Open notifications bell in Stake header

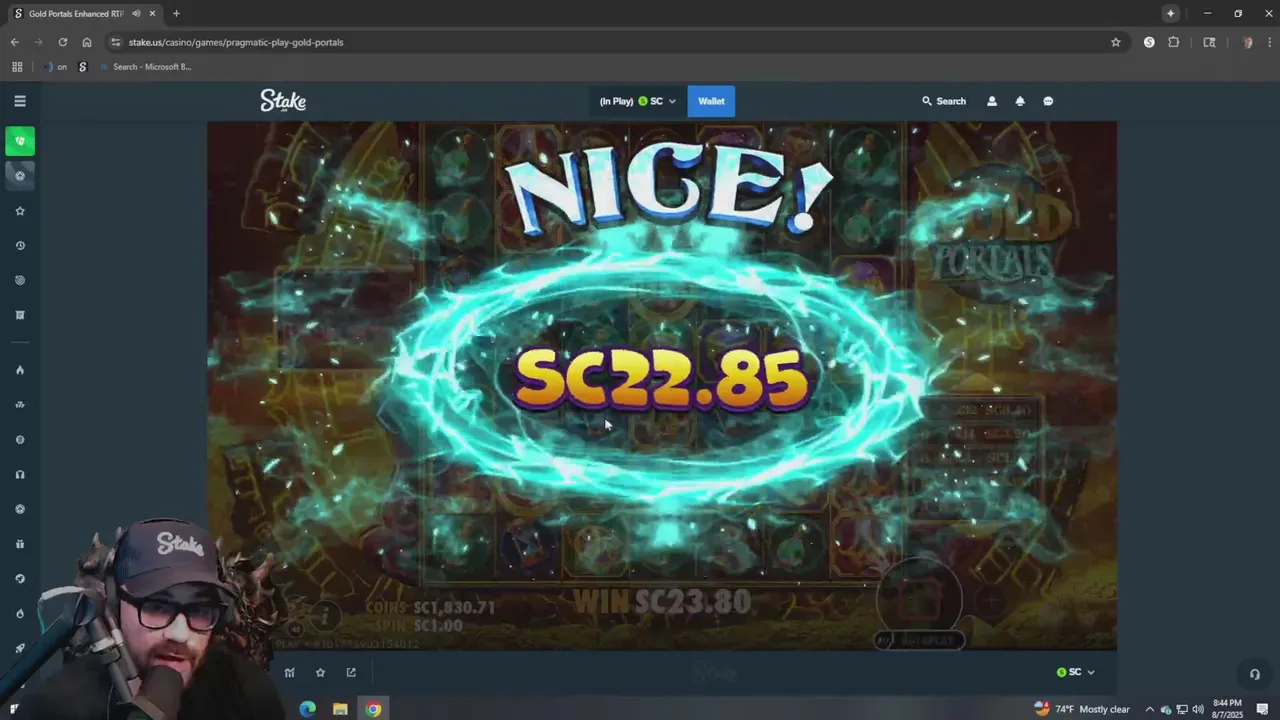[1020, 101]
